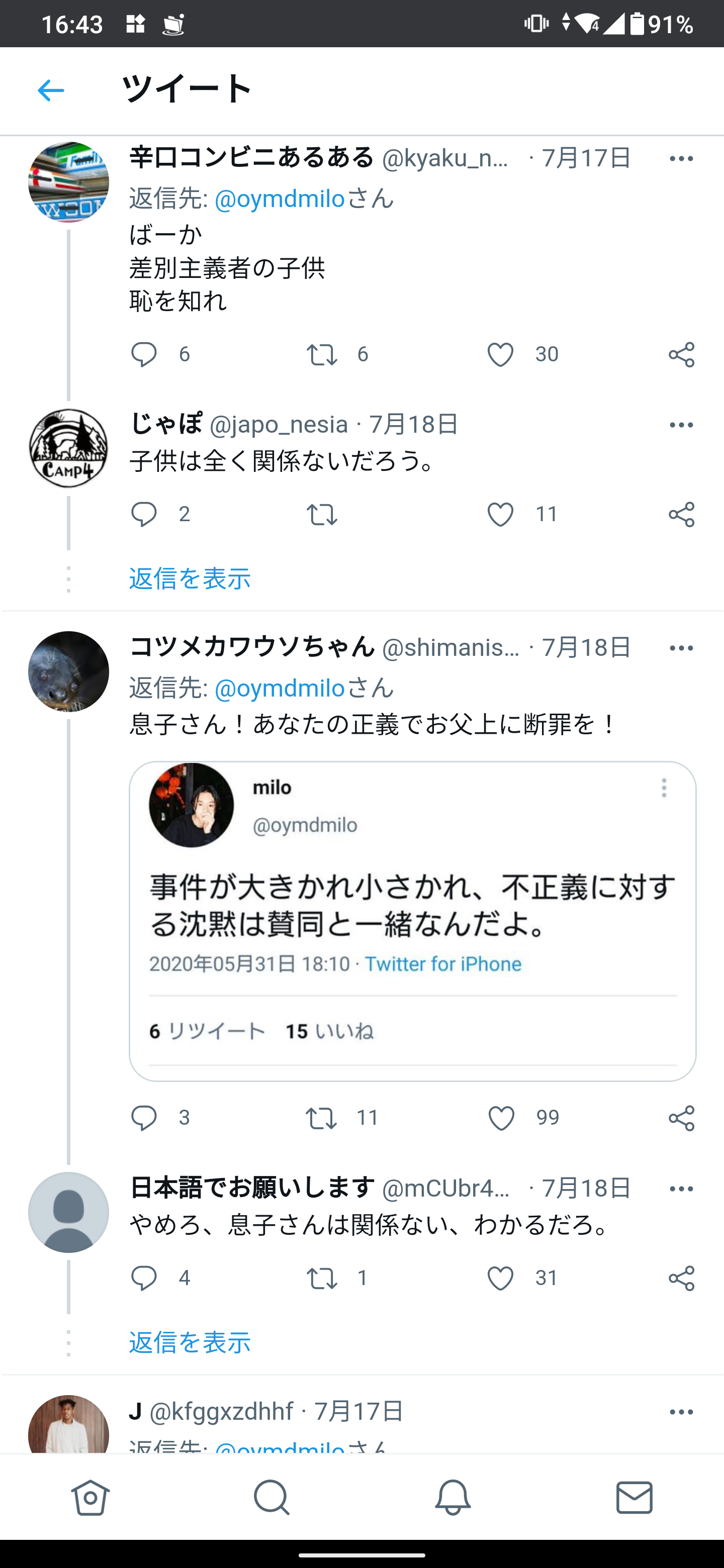Open the Messages envelope tab

click(634, 1497)
